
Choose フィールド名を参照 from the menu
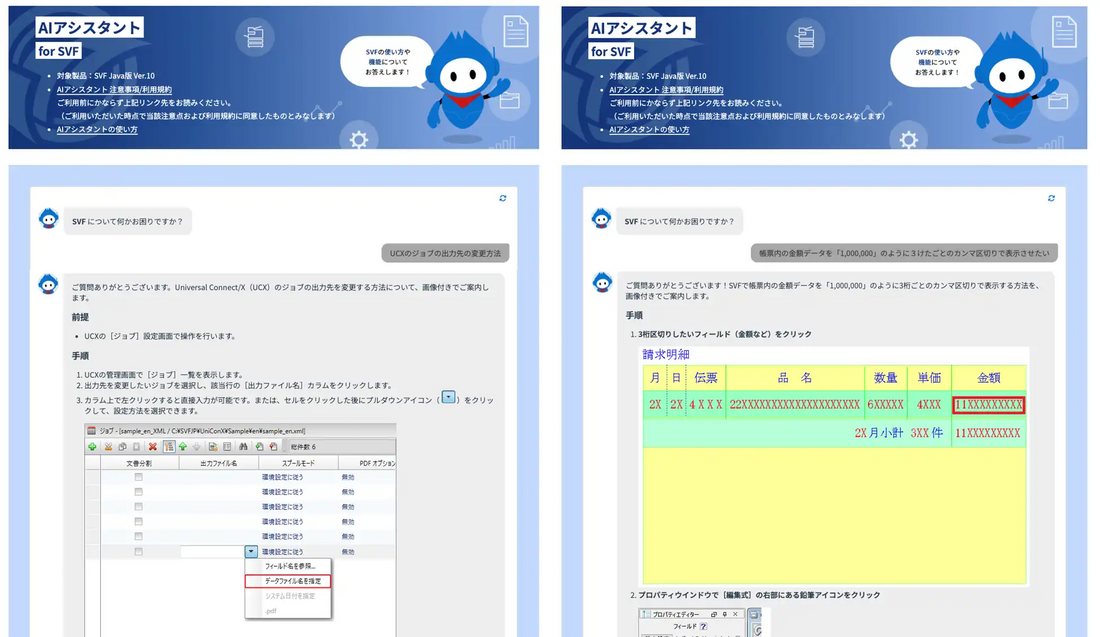289,566
